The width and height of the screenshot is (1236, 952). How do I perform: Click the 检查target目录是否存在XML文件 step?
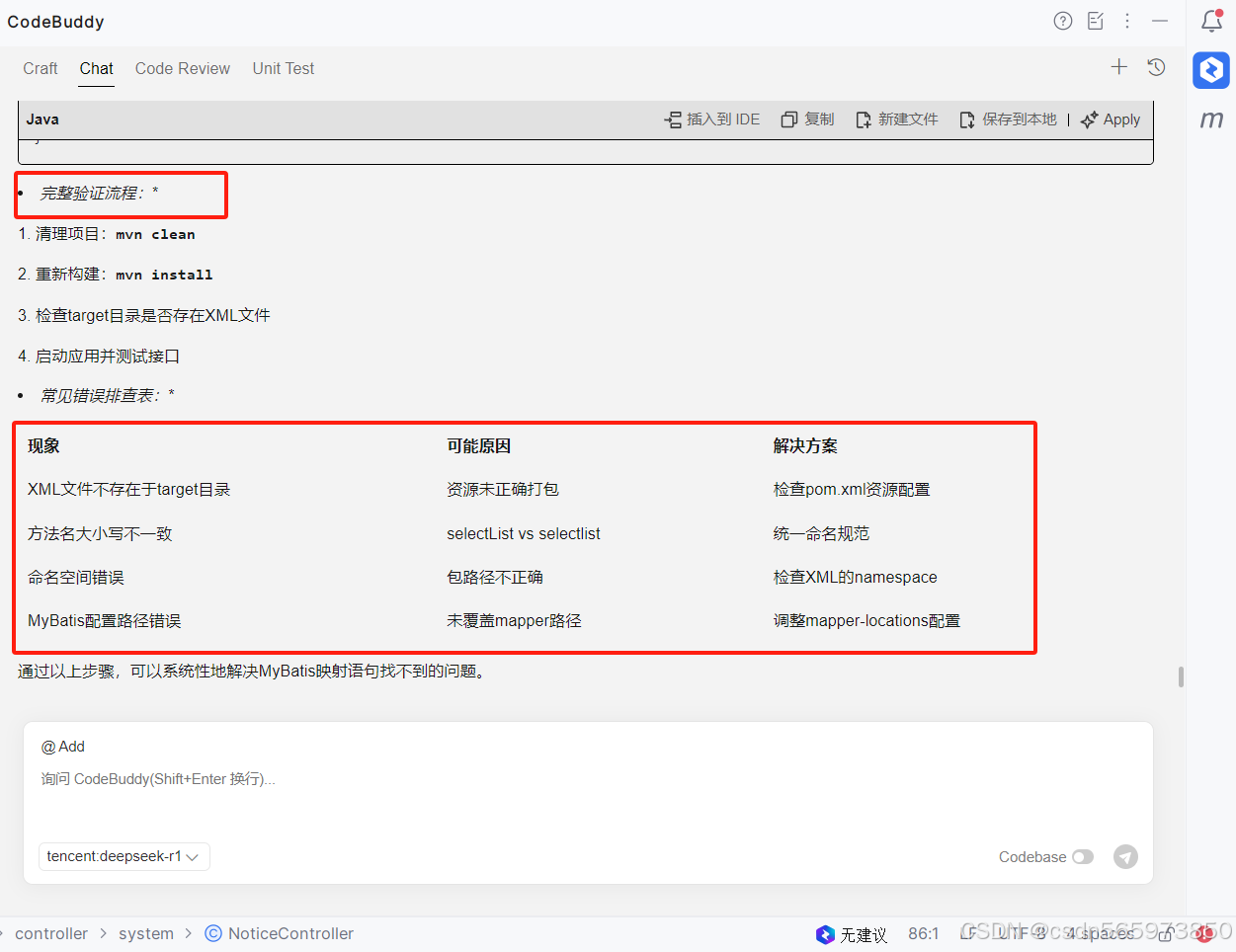[x=153, y=315]
